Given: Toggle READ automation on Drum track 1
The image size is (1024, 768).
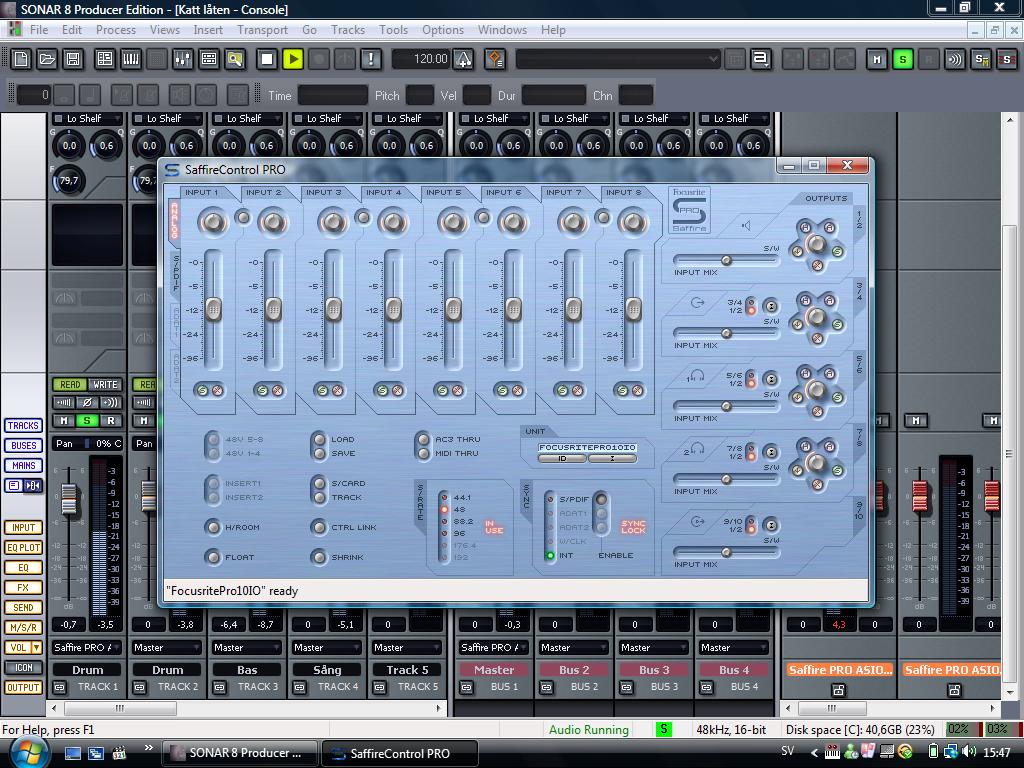Looking at the screenshot, I should tap(70, 385).
